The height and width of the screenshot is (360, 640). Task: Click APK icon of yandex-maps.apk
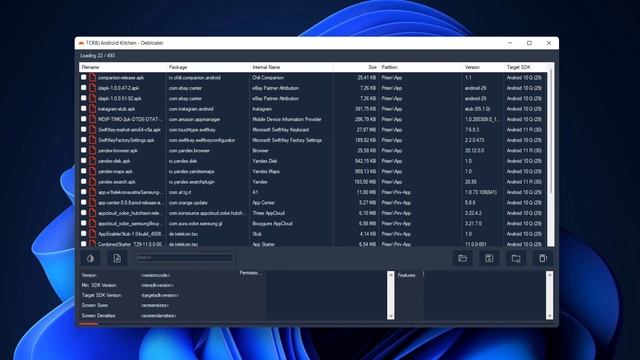tap(93, 171)
